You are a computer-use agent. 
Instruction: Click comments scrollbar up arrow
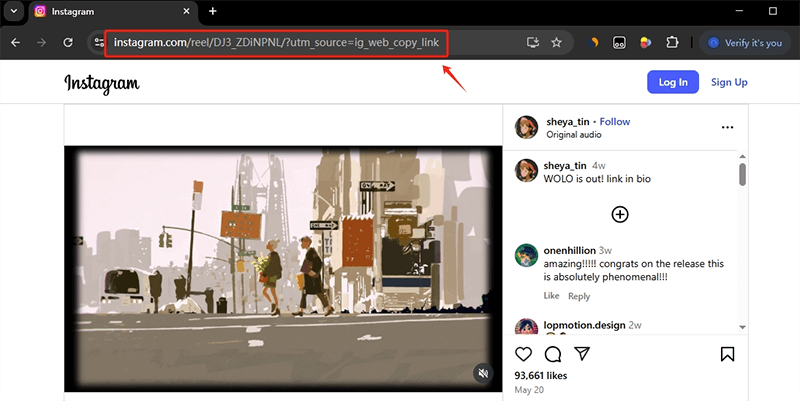tap(742, 156)
